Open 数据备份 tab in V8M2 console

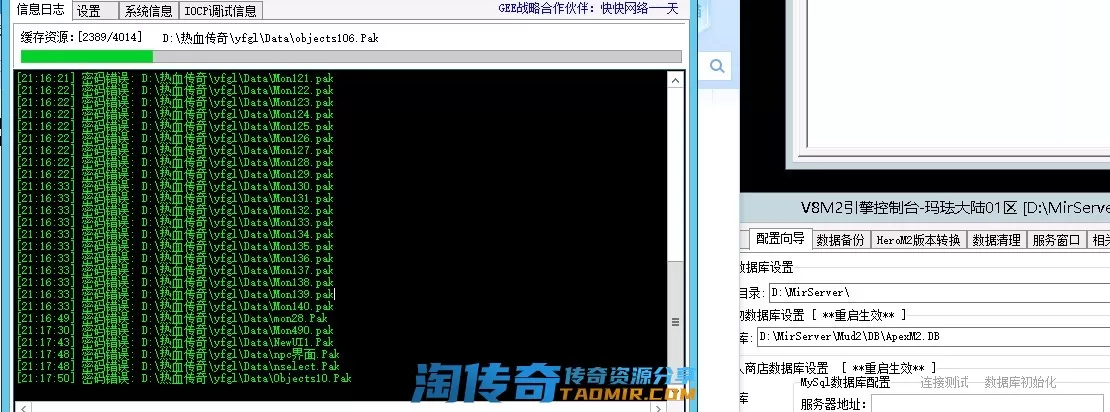(840, 240)
